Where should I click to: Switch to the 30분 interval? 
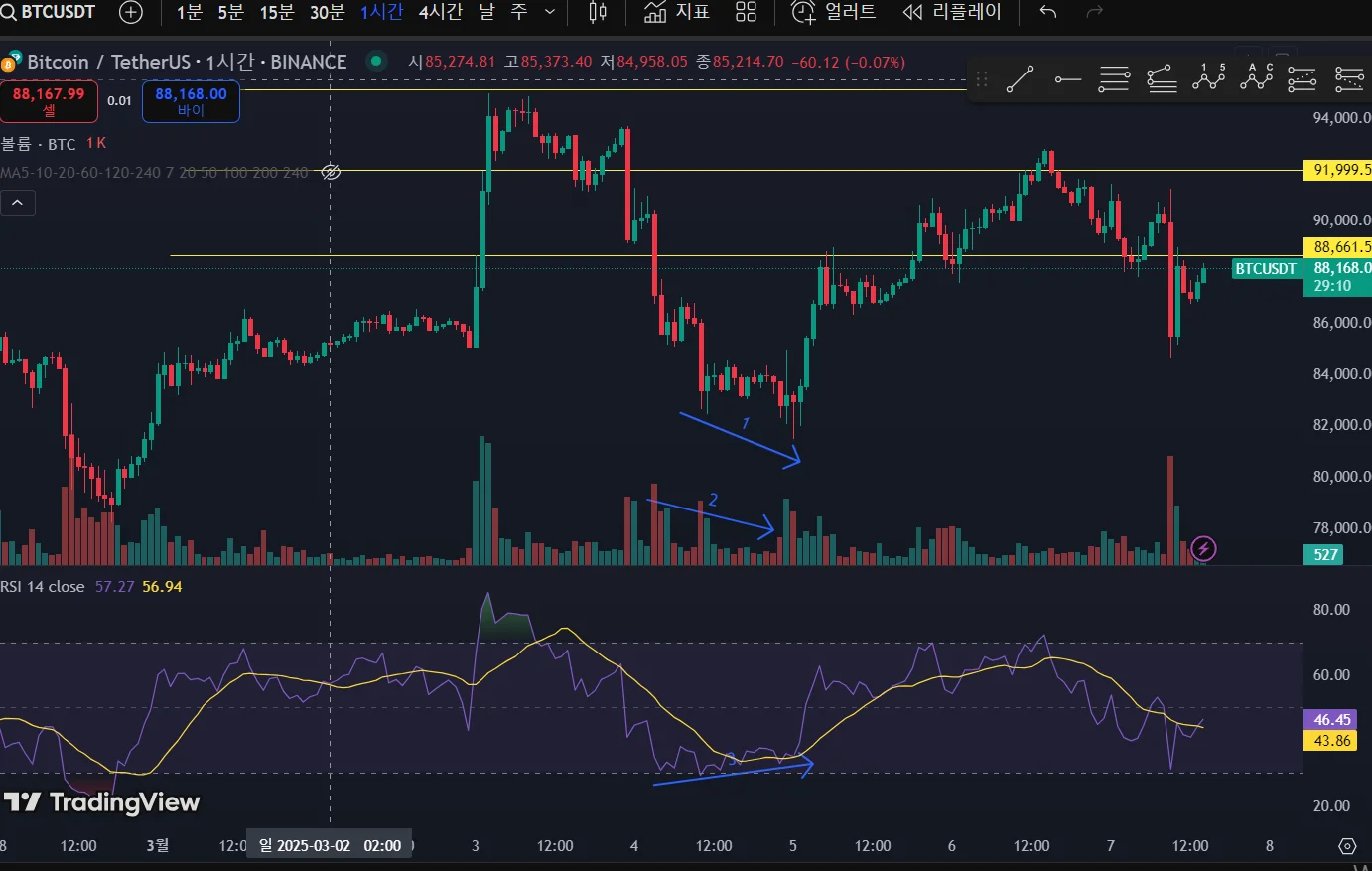coord(328,12)
